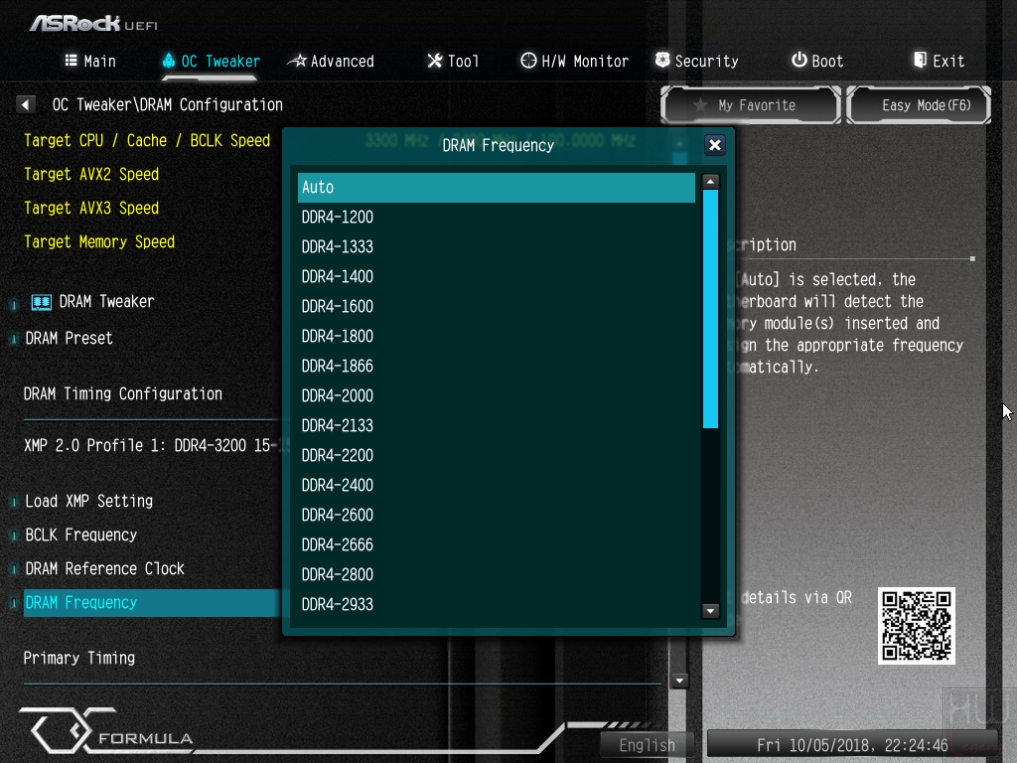Click the ASRock UEFI logo
The image size is (1017, 763).
pyautogui.click(x=93, y=24)
